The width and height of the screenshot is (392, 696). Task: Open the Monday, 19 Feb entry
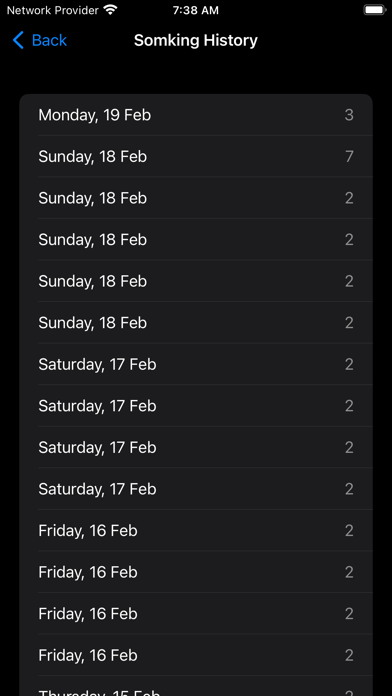pyautogui.click(x=196, y=115)
